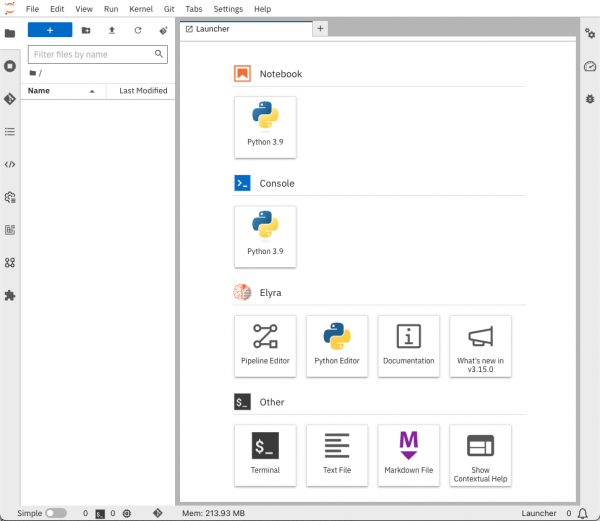
Task: Open the Elyra Python Editor
Action: pyautogui.click(x=337, y=346)
